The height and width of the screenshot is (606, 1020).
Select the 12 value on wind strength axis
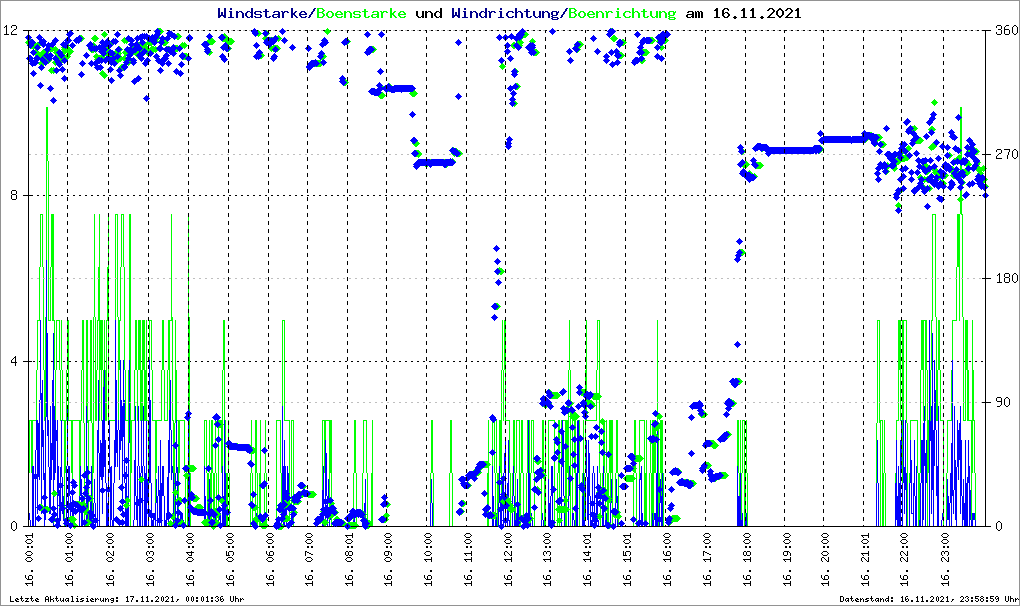pos(11,30)
